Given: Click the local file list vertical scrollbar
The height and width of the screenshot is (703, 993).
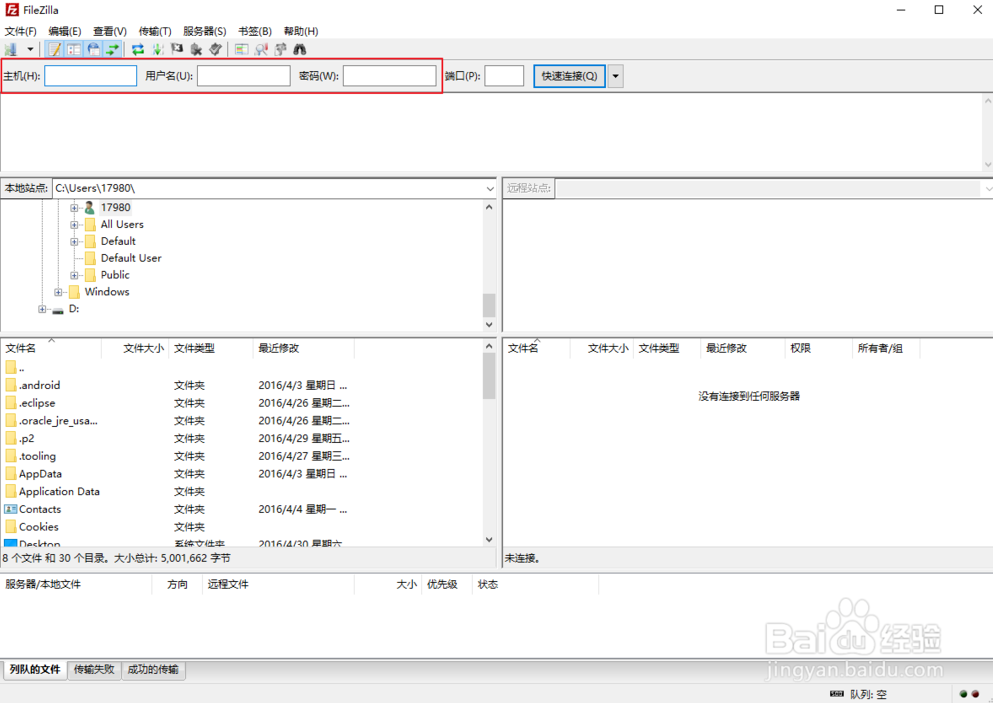Looking at the screenshot, I should coord(489,450).
